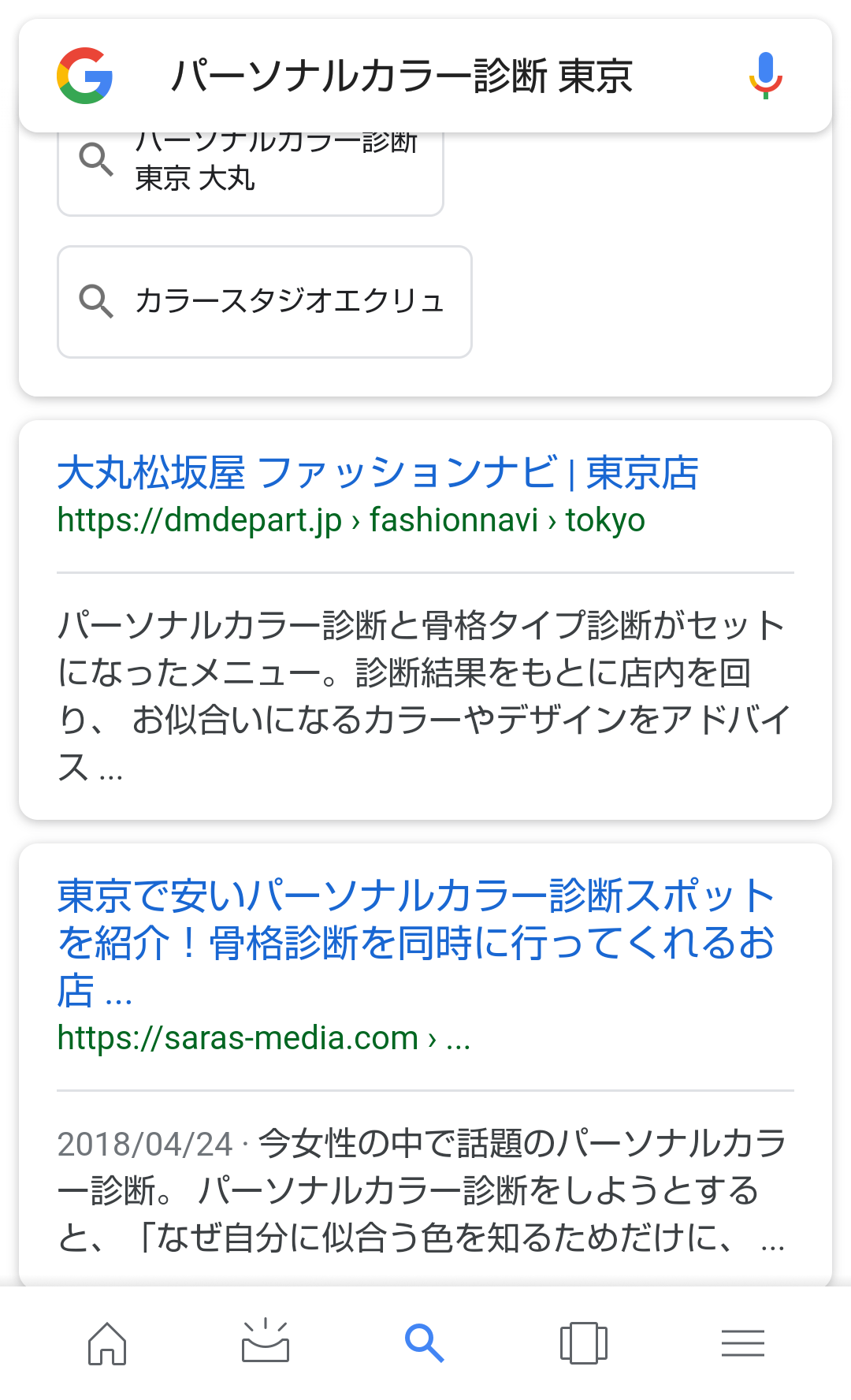This screenshot has height=1400, width=851.
Task: Open 東京で安いパーソナルカラー診断スポット result title
Action: tap(417, 943)
